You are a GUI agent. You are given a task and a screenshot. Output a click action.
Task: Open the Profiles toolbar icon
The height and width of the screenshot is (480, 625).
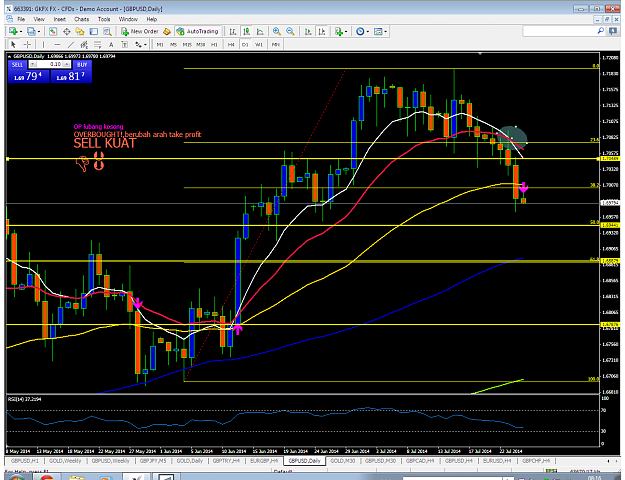click(x=31, y=31)
